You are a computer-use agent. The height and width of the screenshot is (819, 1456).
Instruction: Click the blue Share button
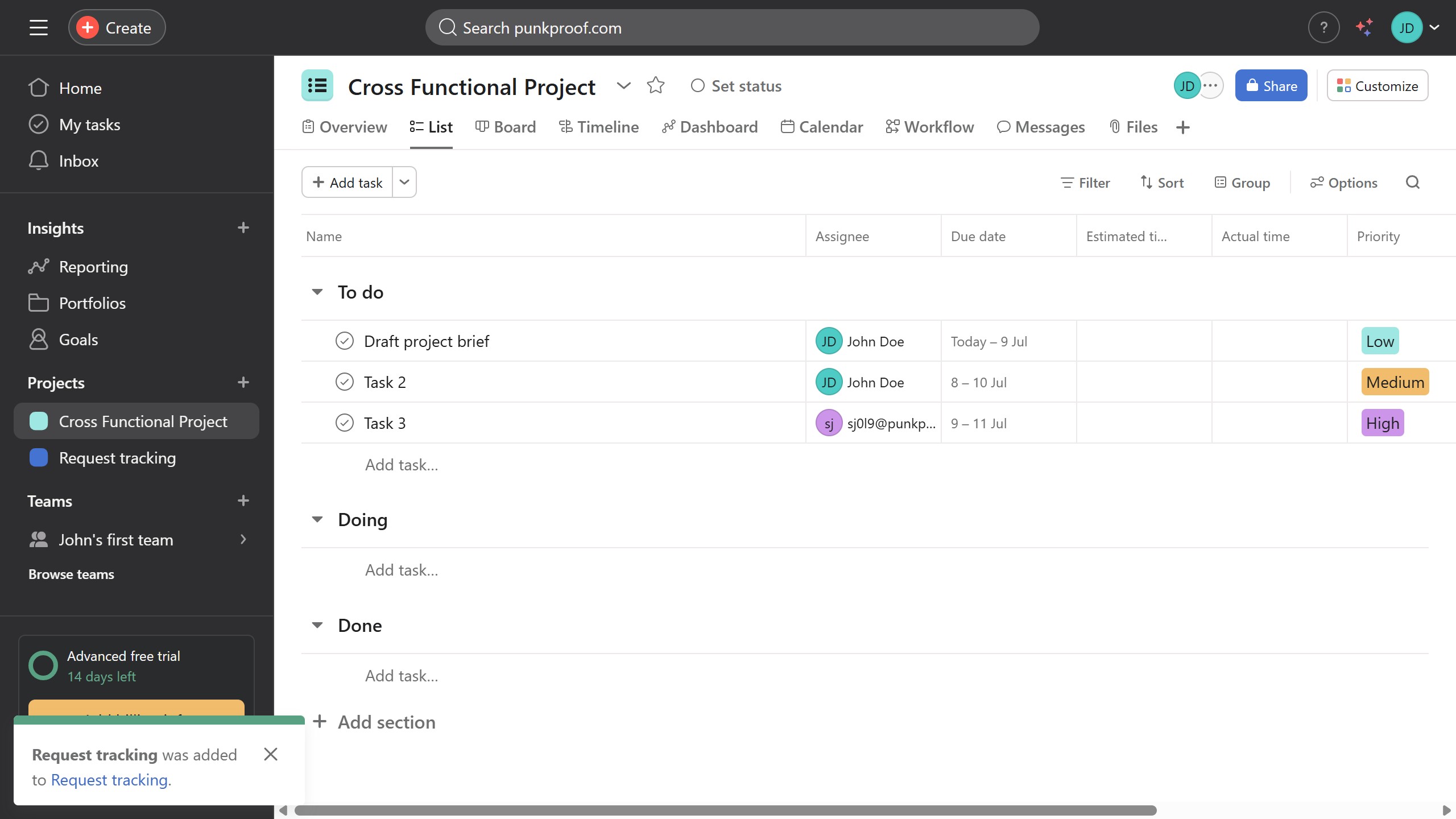[1271, 86]
